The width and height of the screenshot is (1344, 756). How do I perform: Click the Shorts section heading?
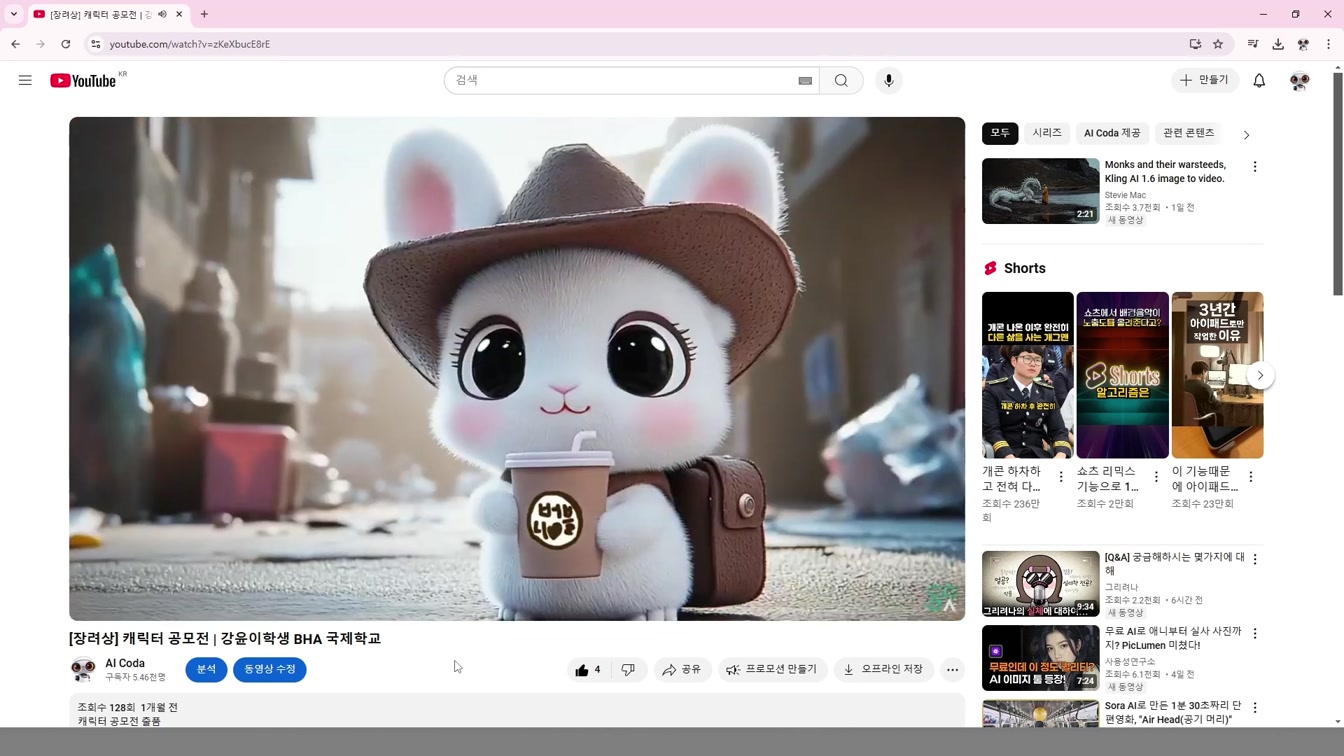[1025, 268]
